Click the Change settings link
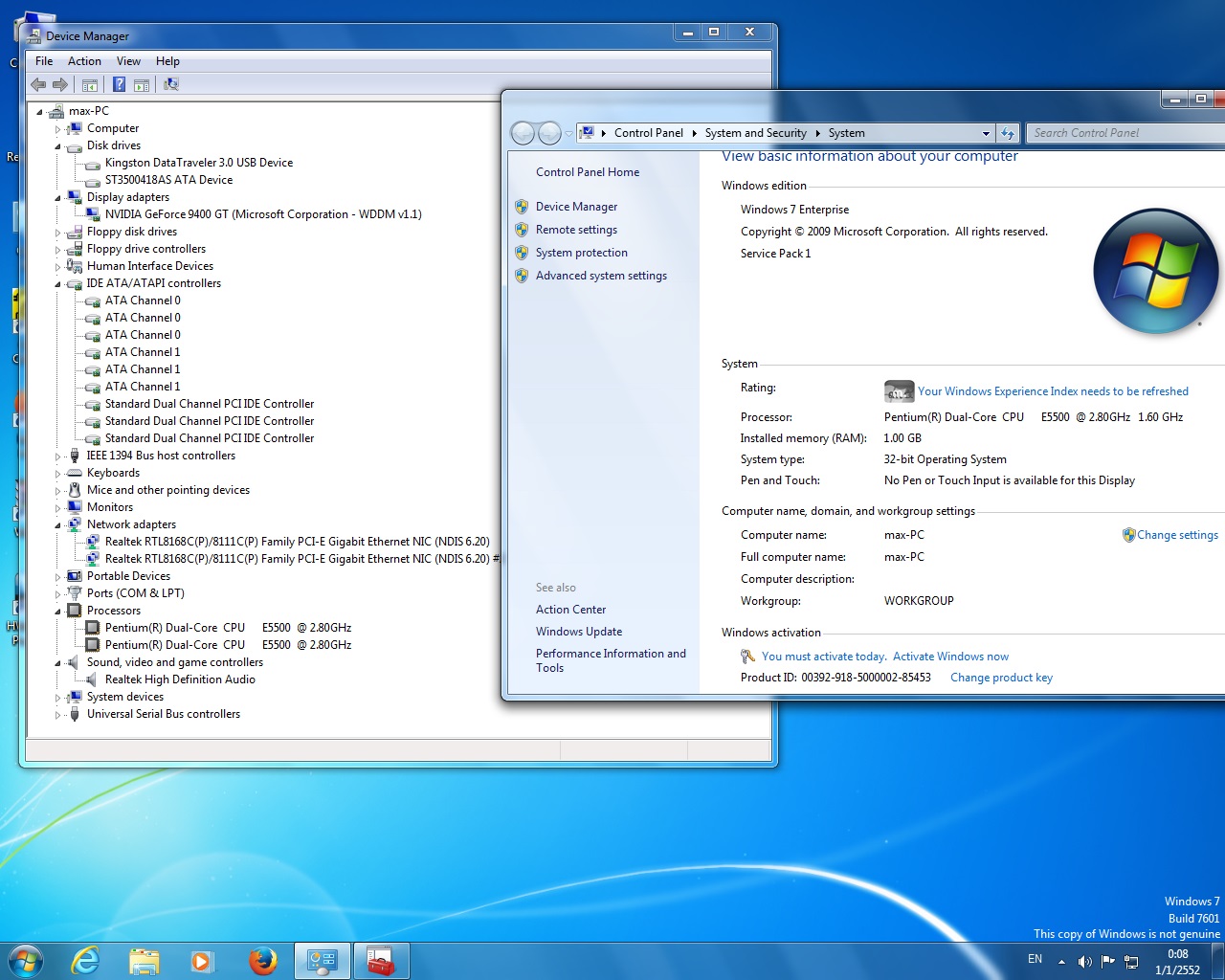Screen dimensions: 1225x980 click(1177, 535)
